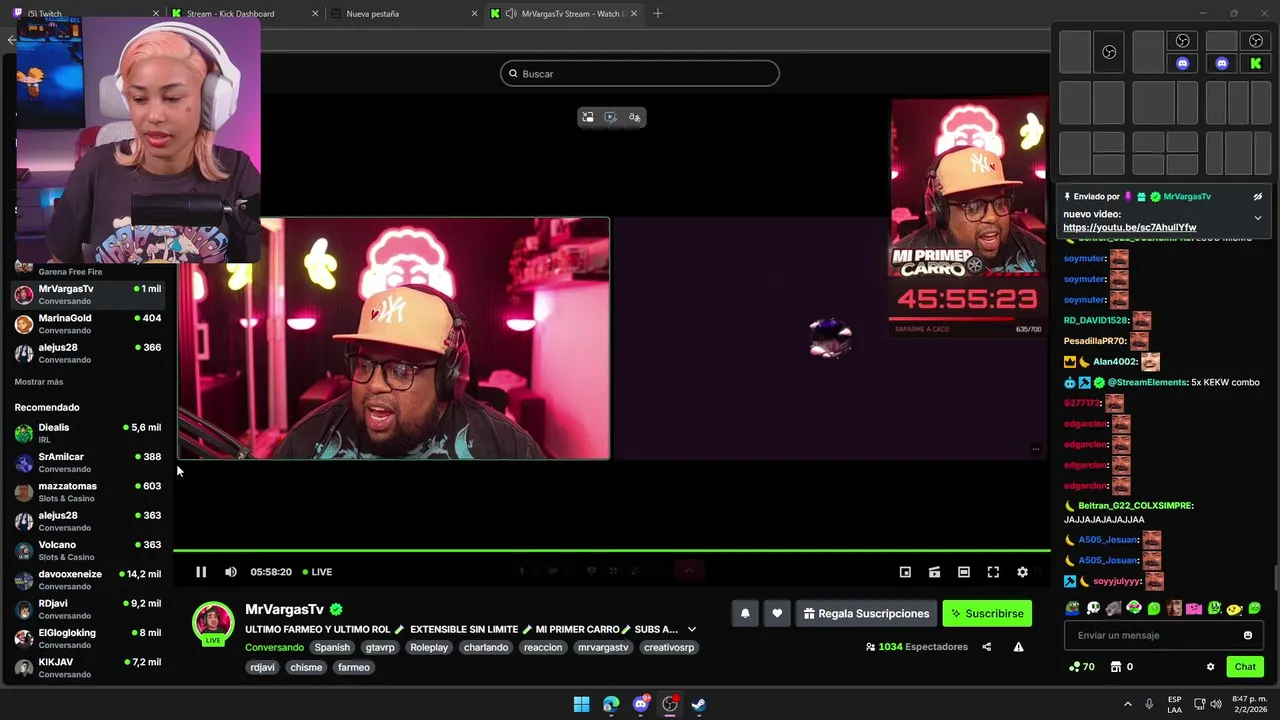
Task: Click first overlay icon above video
Action: pyautogui.click(x=588, y=118)
